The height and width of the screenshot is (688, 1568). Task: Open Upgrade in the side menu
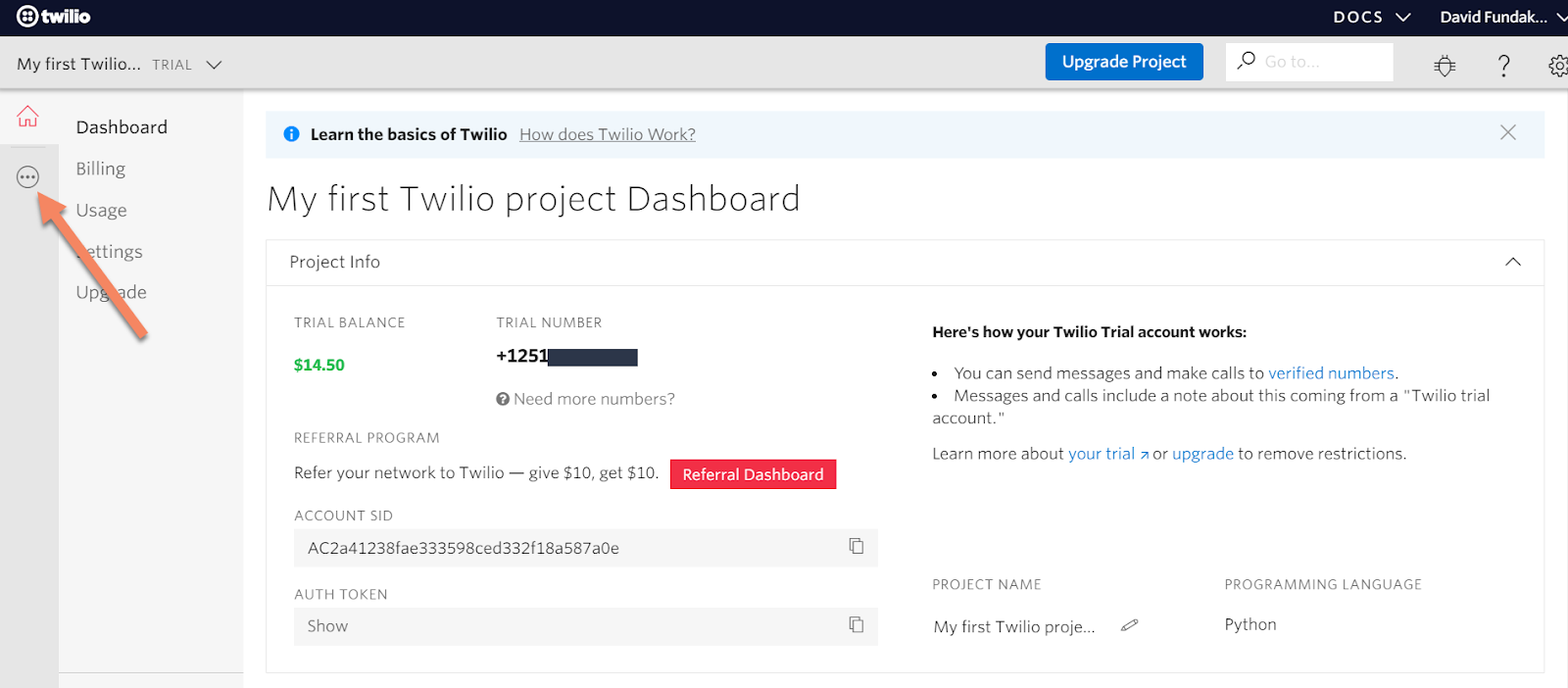[x=112, y=292]
